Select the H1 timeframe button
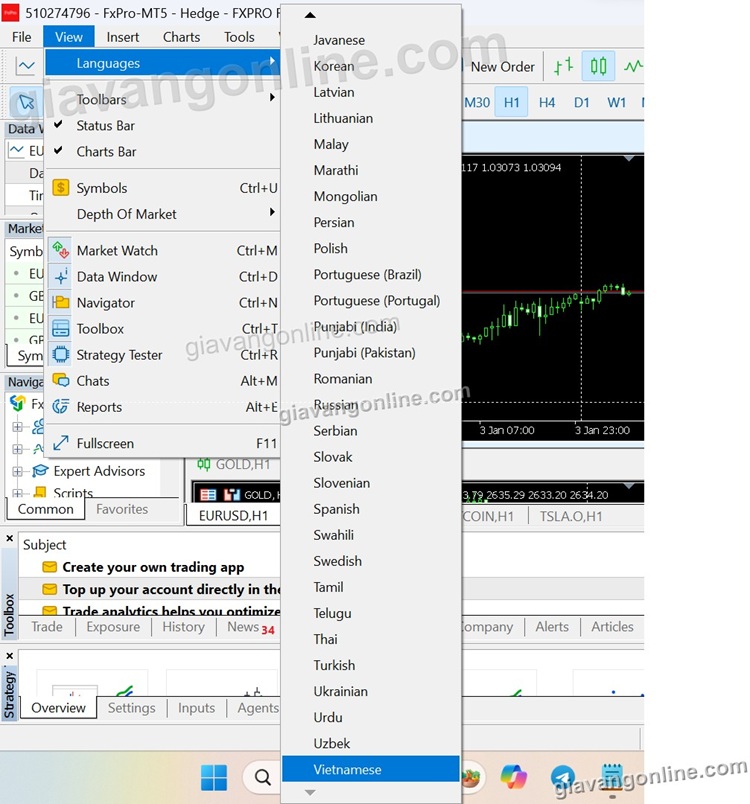 511,102
